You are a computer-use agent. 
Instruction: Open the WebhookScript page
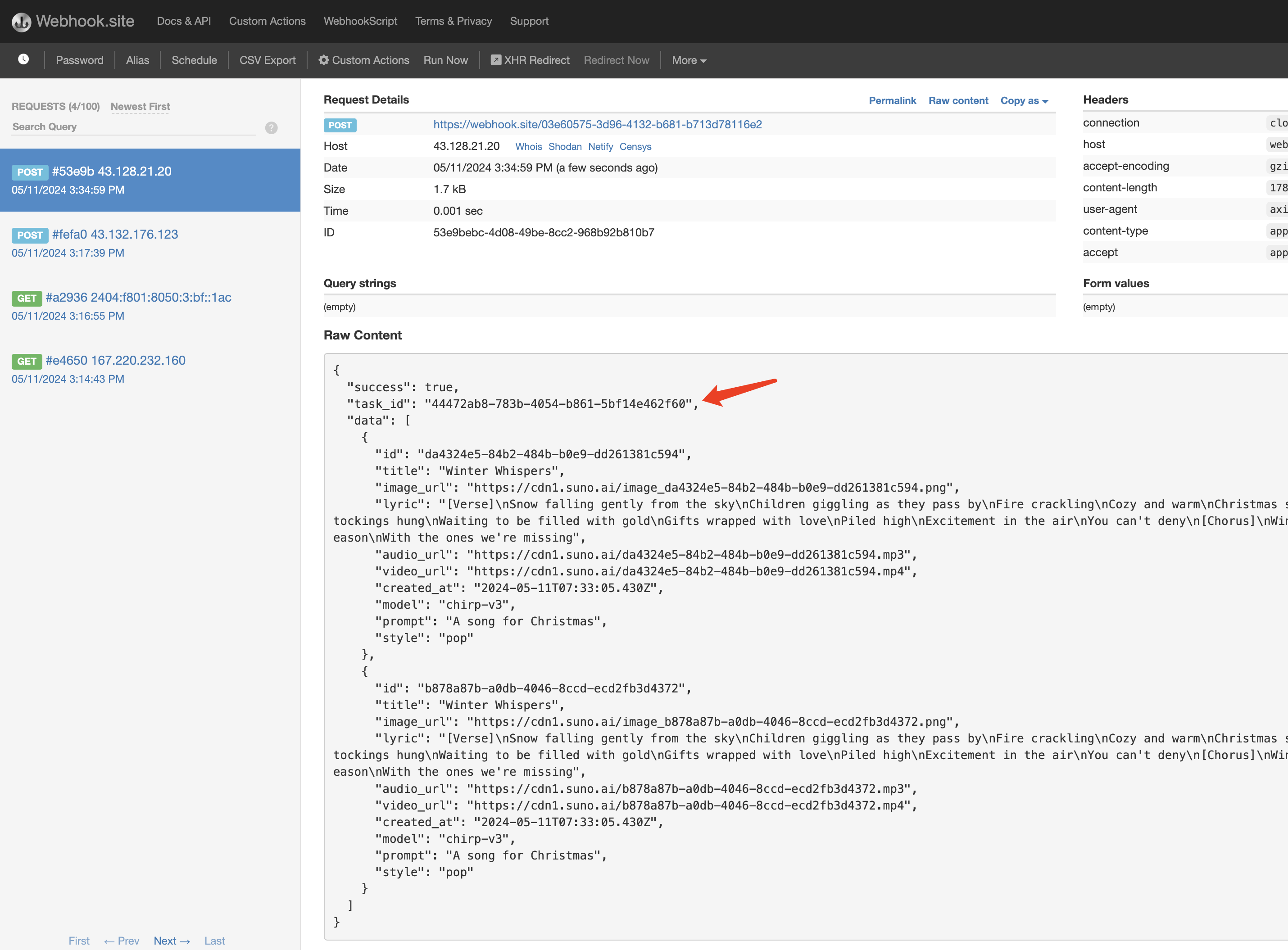click(360, 21)
